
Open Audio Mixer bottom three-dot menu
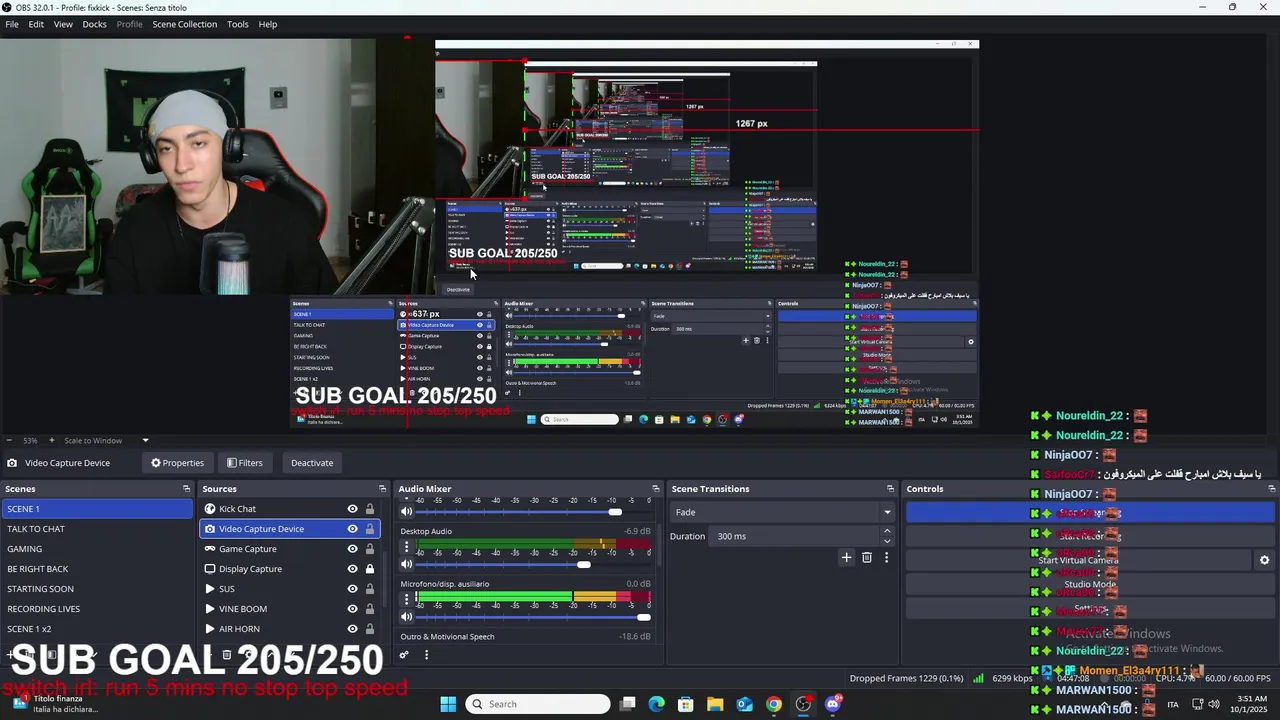coord(426,655)
